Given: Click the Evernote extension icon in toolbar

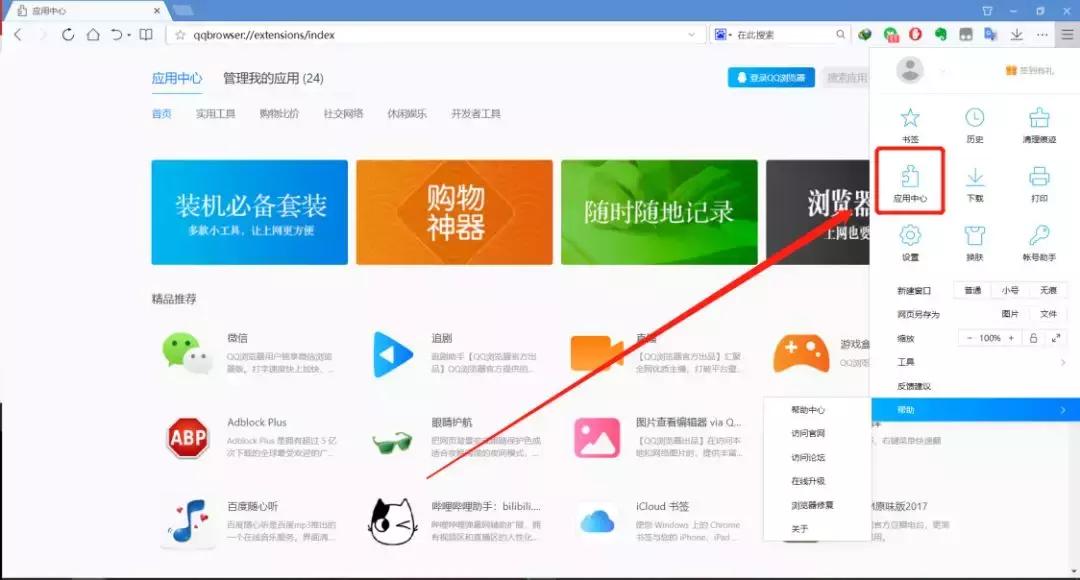Looking at the screenshot, I should click(942, 33).
